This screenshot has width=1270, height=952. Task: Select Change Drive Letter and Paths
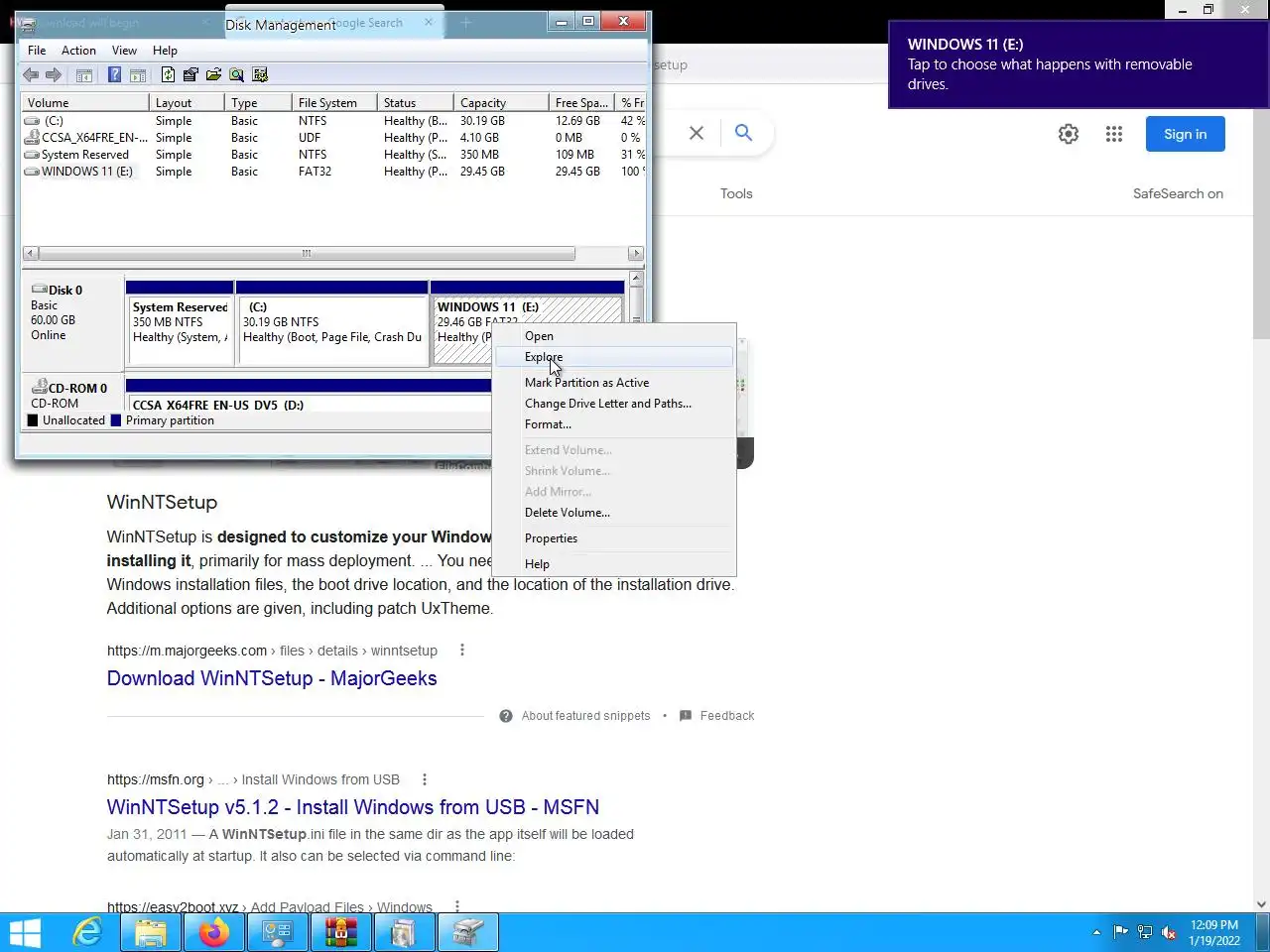pos(614,404)
